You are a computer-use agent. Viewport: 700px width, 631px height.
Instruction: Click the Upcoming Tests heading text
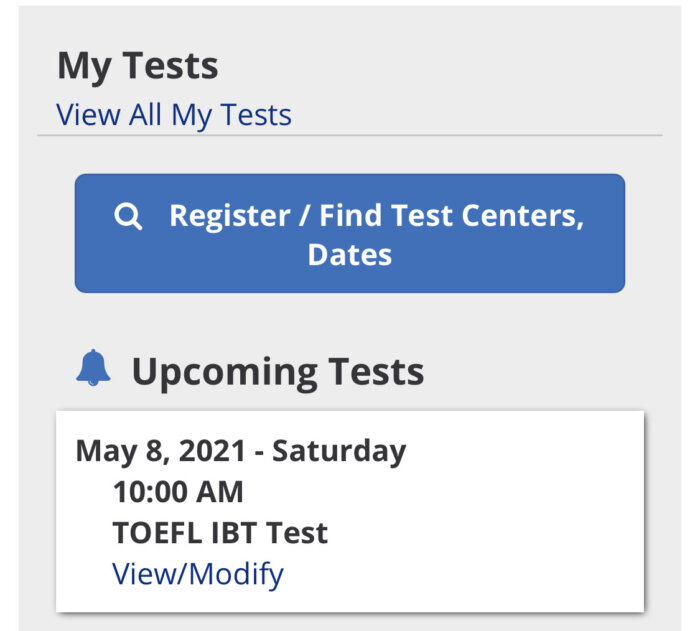(x=278, y=372)
